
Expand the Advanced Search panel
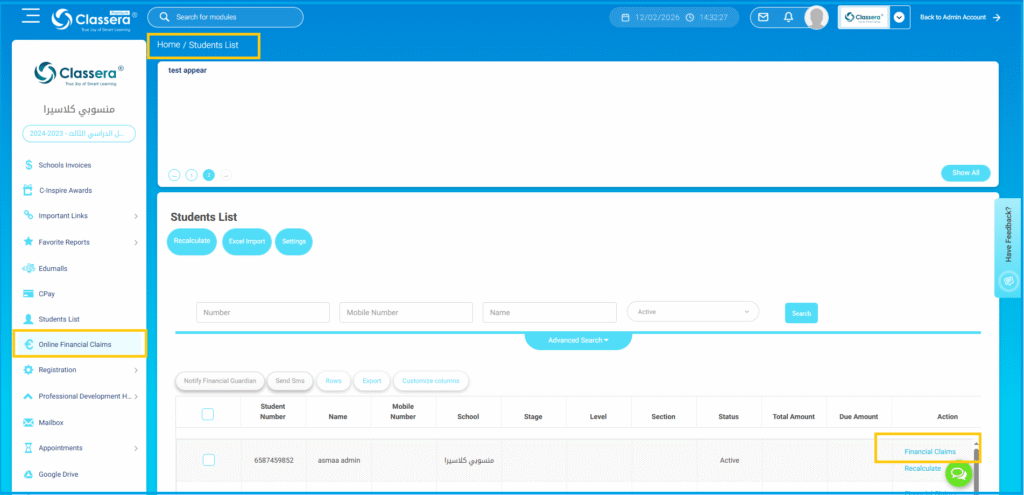578,340
